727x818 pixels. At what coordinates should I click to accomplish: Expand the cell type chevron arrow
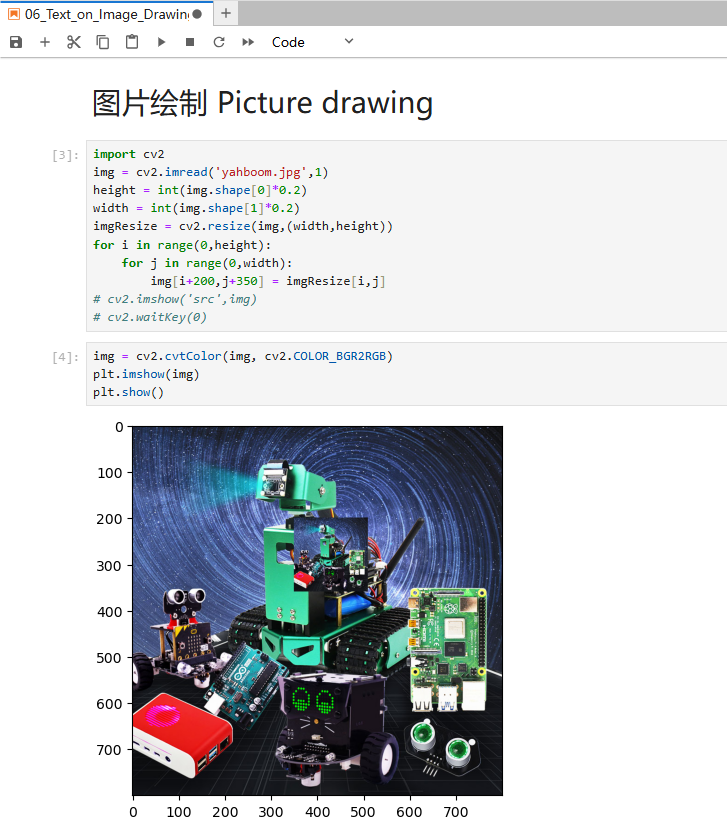pyautogui.click(x=349, y=41)
